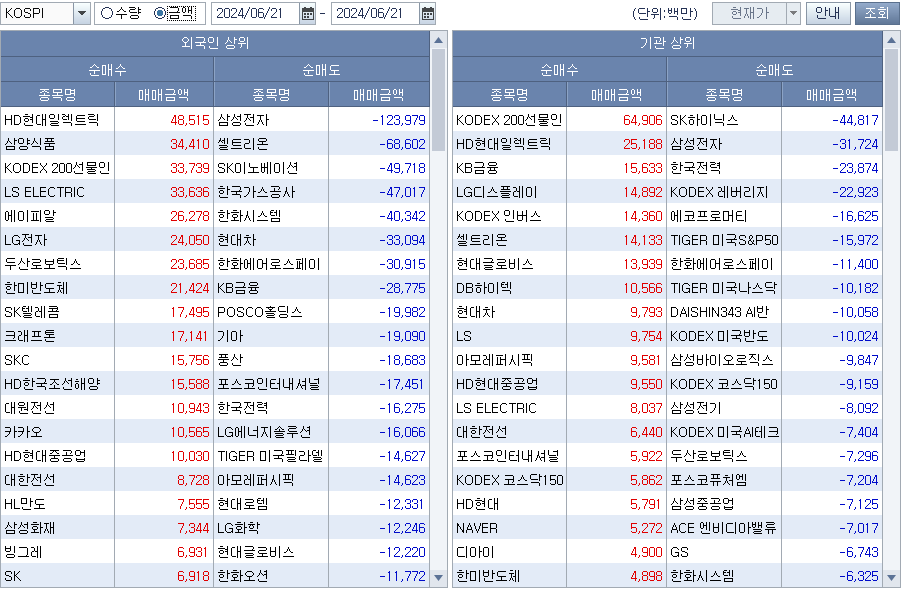Viewport: 903px width, 590px height.
Task: Select the 수량 radio option
Action: point(120,13)
